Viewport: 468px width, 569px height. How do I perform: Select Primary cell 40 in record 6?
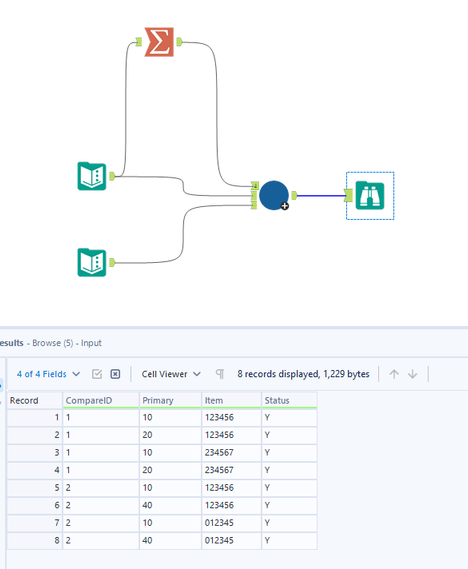tap(170, 505)
